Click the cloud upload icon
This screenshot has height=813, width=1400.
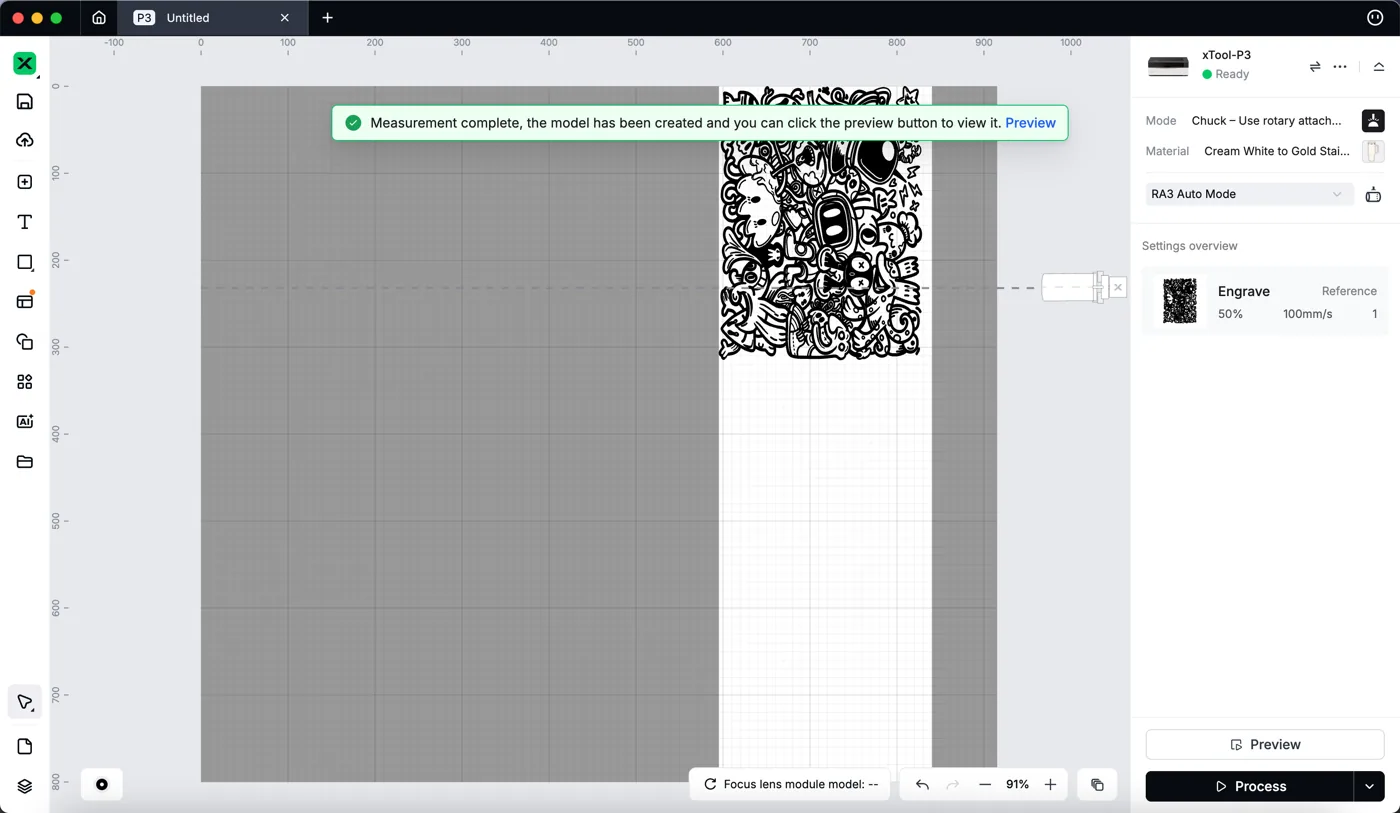25,140
